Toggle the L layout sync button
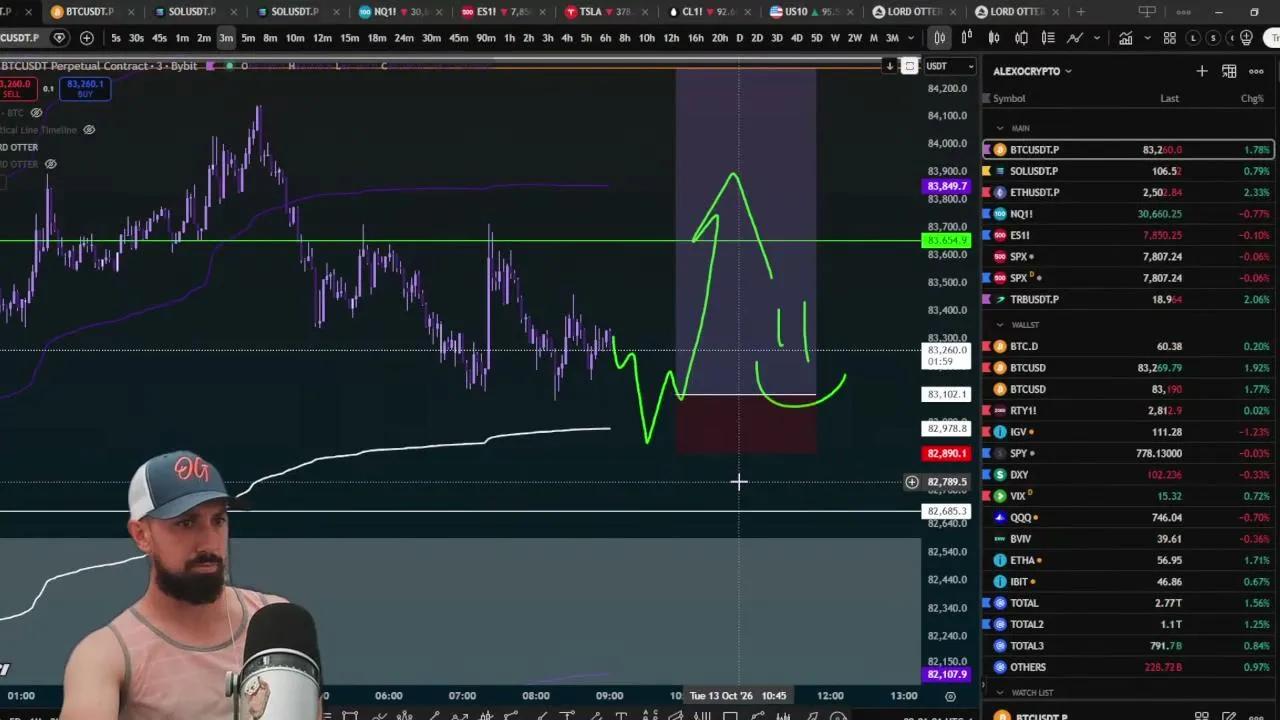1280x720 pixels. [x=1193, y=38]
